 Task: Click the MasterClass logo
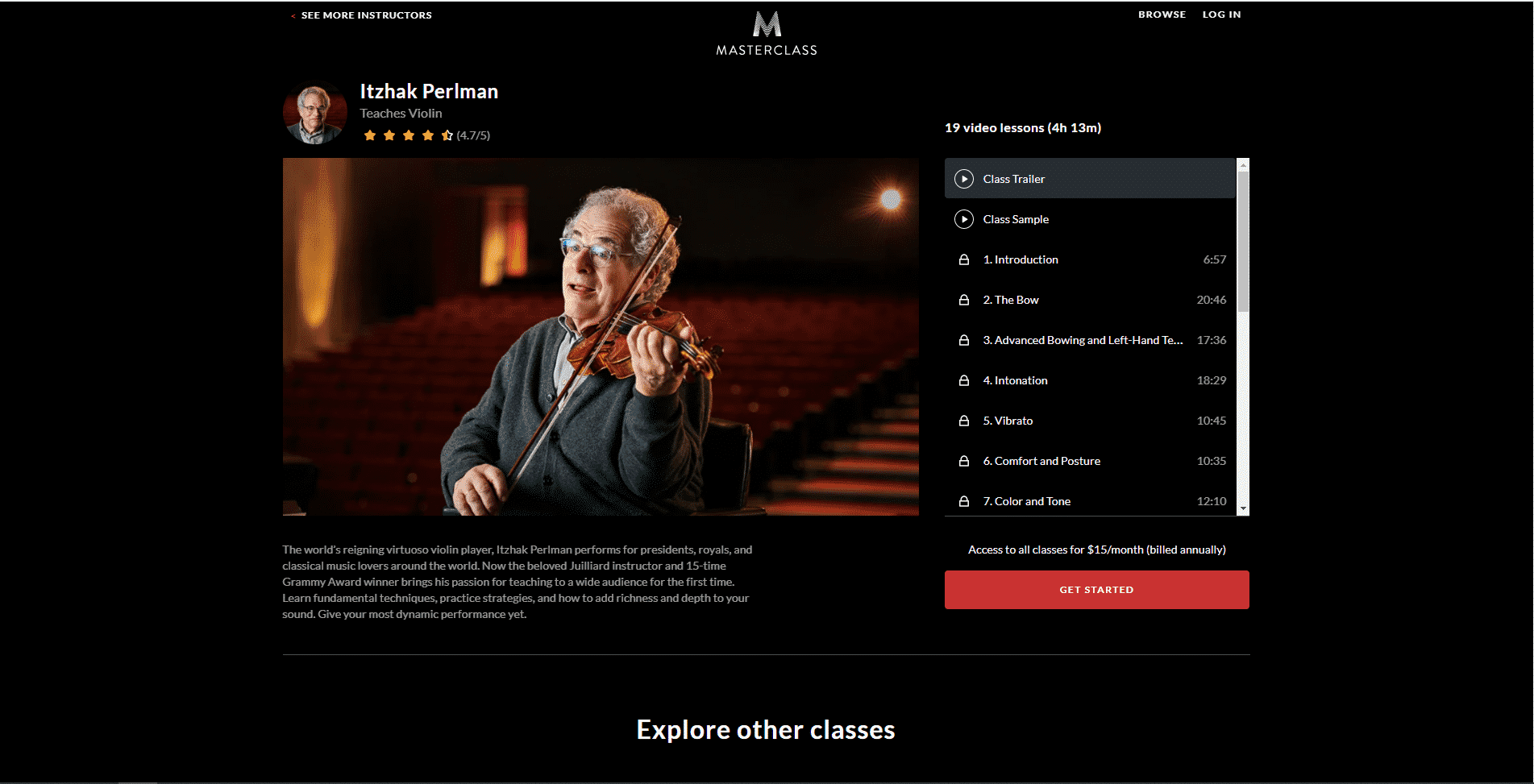pyautogui.click(x=767, y=34)
